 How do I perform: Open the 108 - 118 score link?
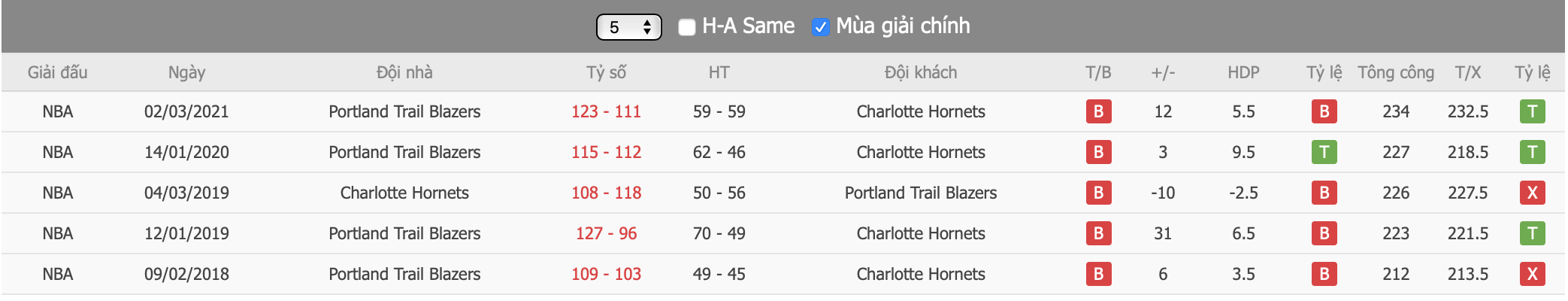click(x=606, y=193)
